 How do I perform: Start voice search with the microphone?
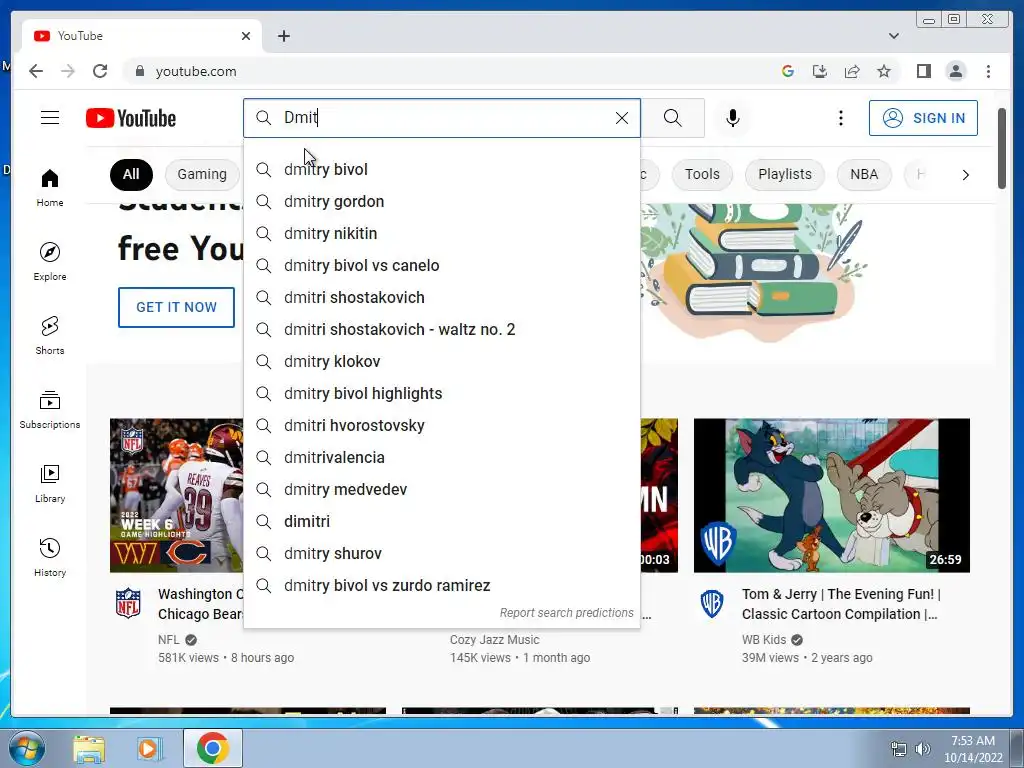(733, 118)
